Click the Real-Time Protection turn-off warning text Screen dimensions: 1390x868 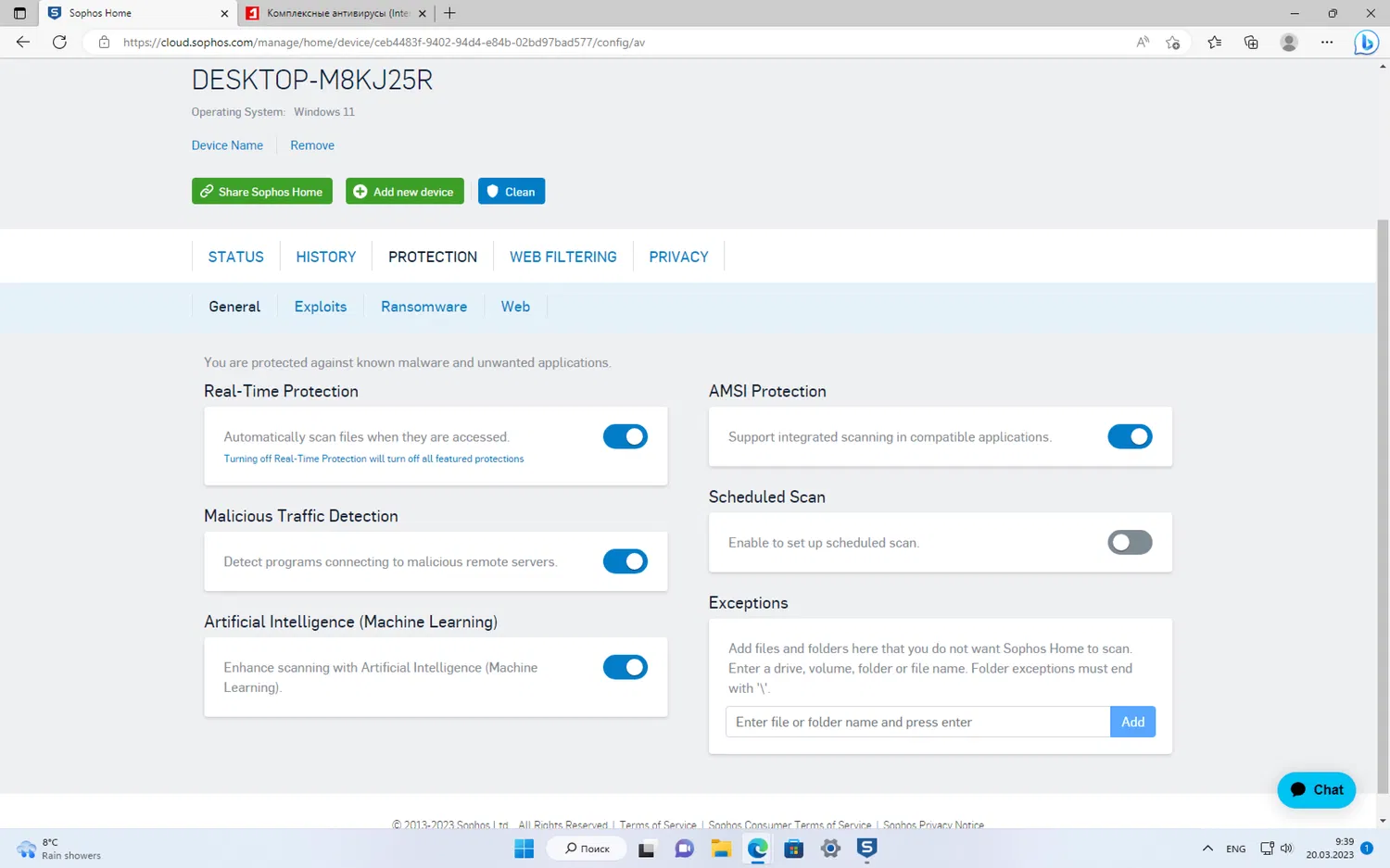pyautogui.click(x=373, y=459)
